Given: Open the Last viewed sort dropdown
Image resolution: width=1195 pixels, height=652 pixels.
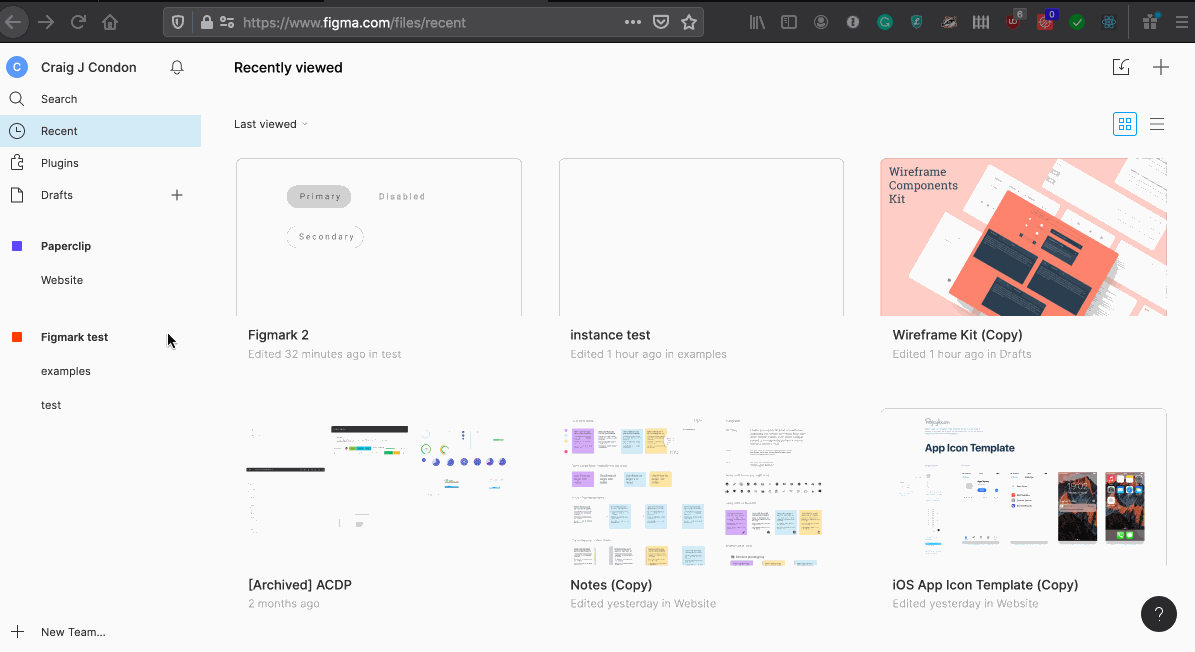Looking at the screenshot, I should [271, 124].
